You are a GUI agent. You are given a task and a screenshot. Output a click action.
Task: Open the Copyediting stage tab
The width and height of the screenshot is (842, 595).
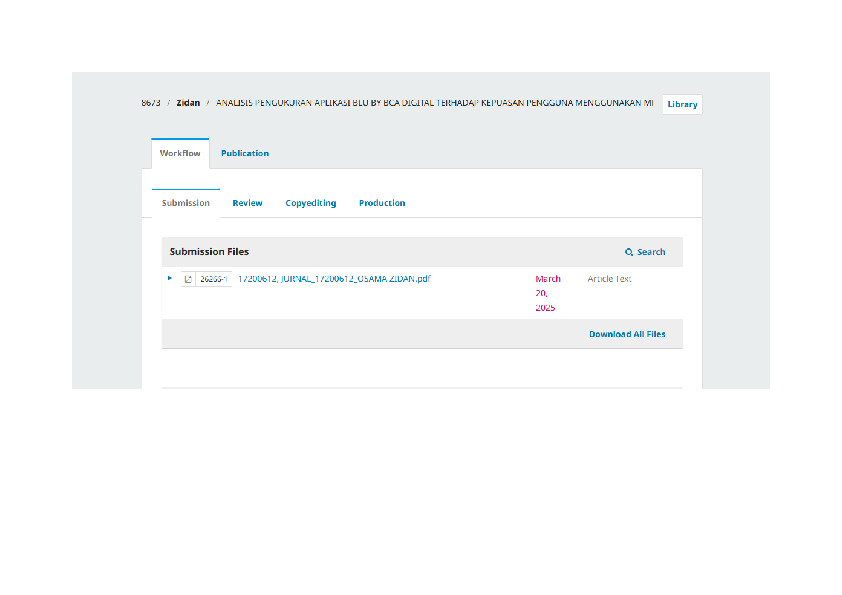tap(310, 203)
